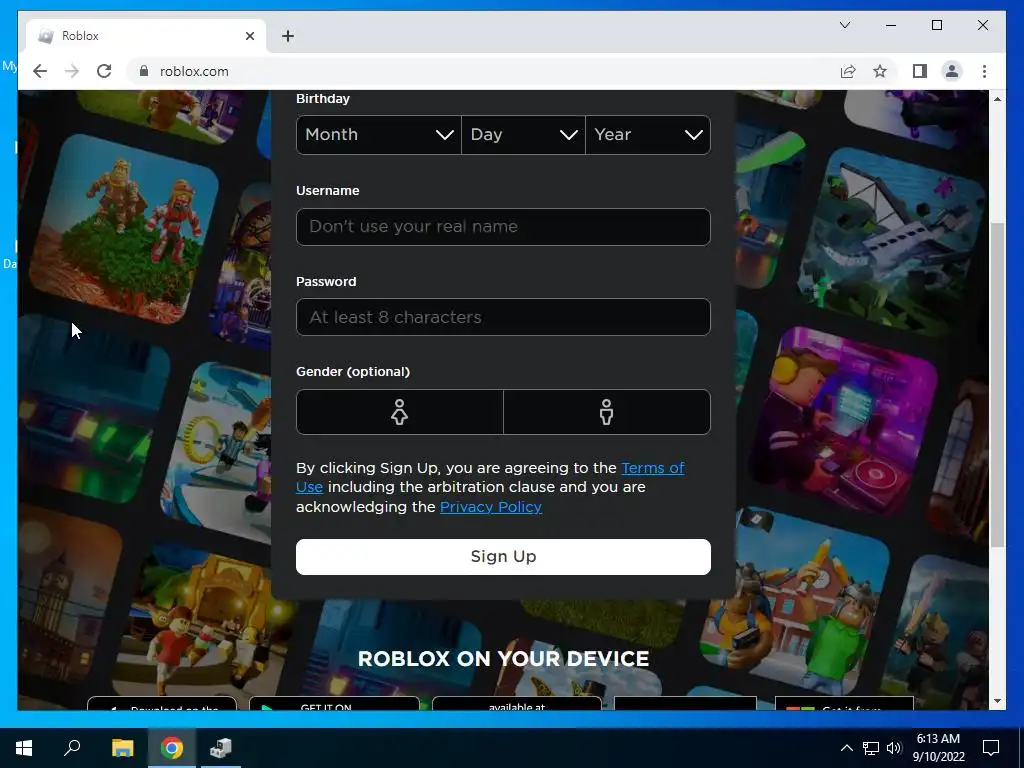
Task: Open the Privacy Policy link
Action: [x=490, y=507]
